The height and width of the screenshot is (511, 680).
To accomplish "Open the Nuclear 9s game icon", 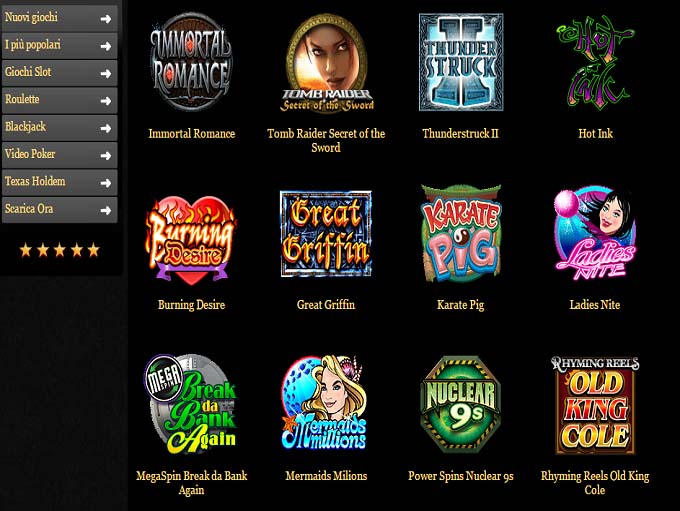I will click(461, 404).
